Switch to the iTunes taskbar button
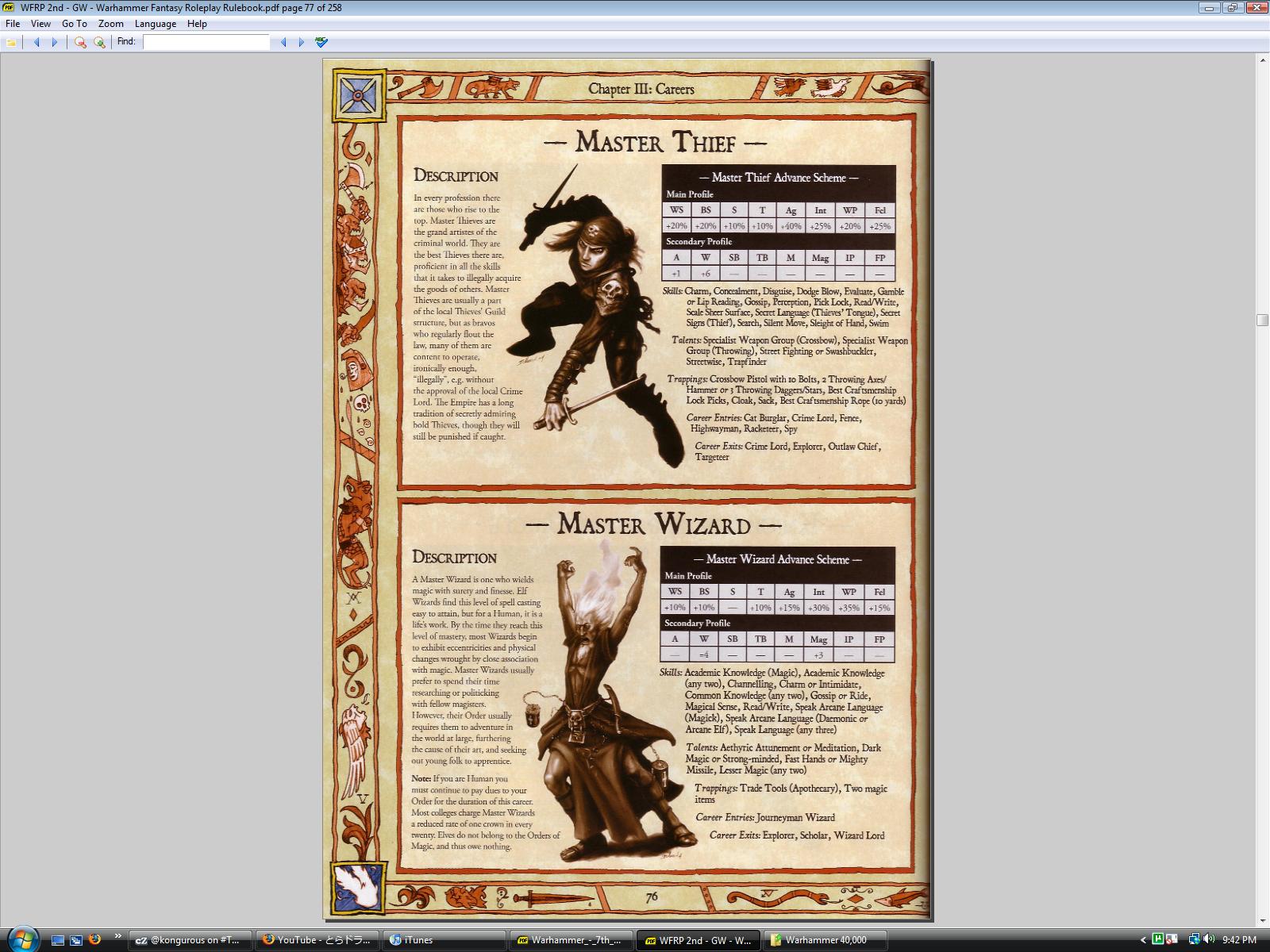1270x952 pixels. [444, 940]
